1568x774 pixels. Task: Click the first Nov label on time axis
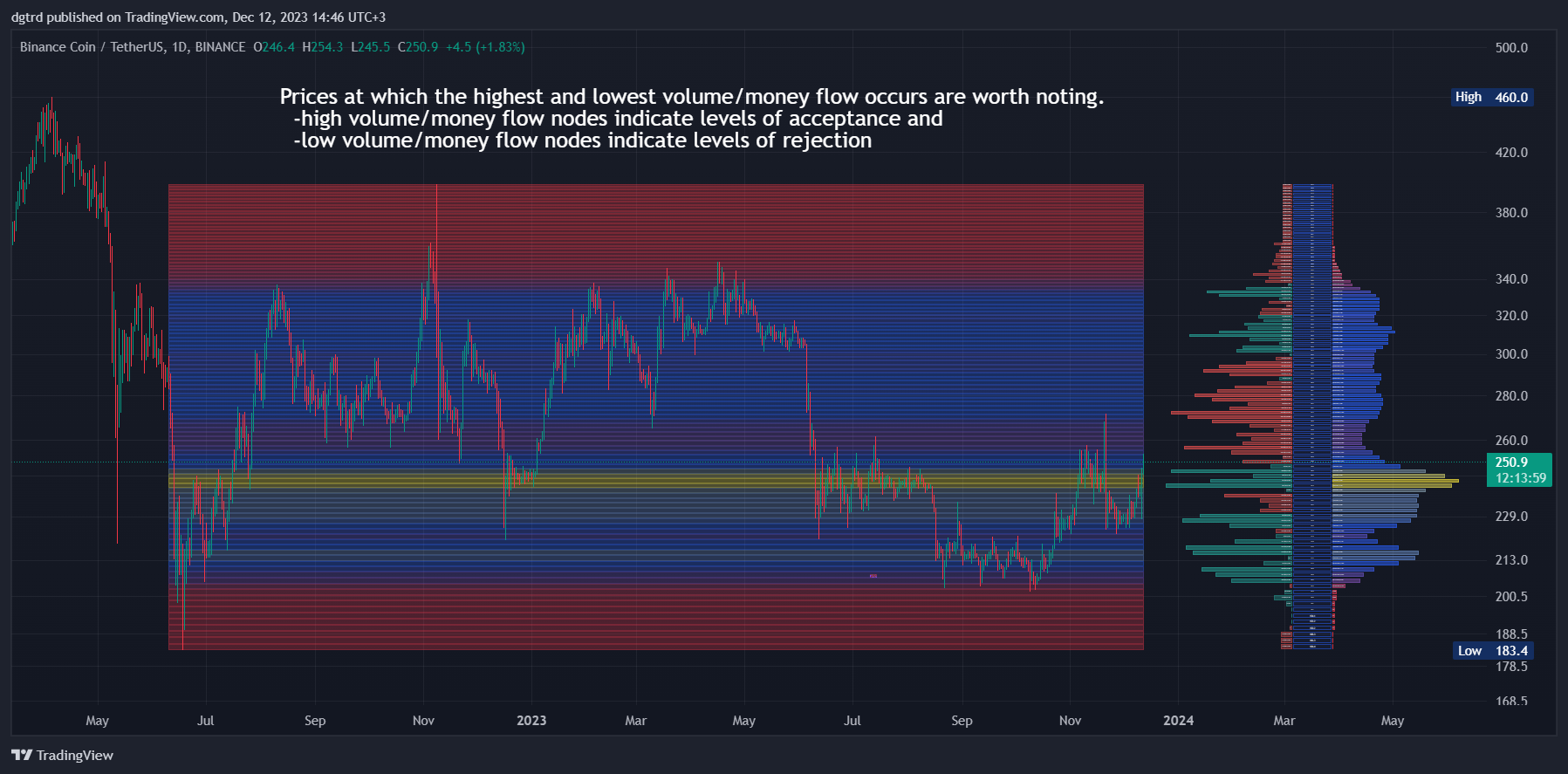pyautogui.click(x=423, y=721)
